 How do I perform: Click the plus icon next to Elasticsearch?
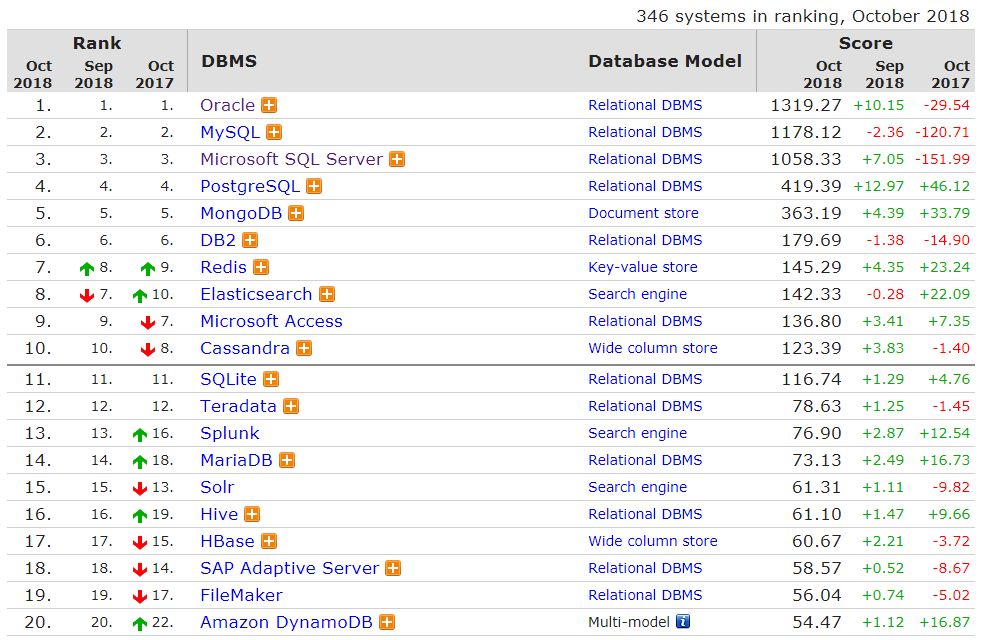327,294
